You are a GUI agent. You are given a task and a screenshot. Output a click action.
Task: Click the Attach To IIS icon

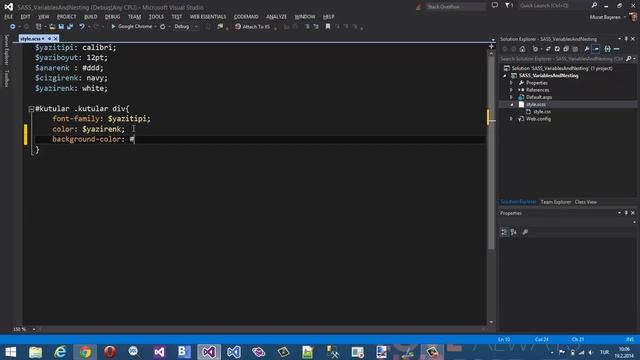[238, 27]
